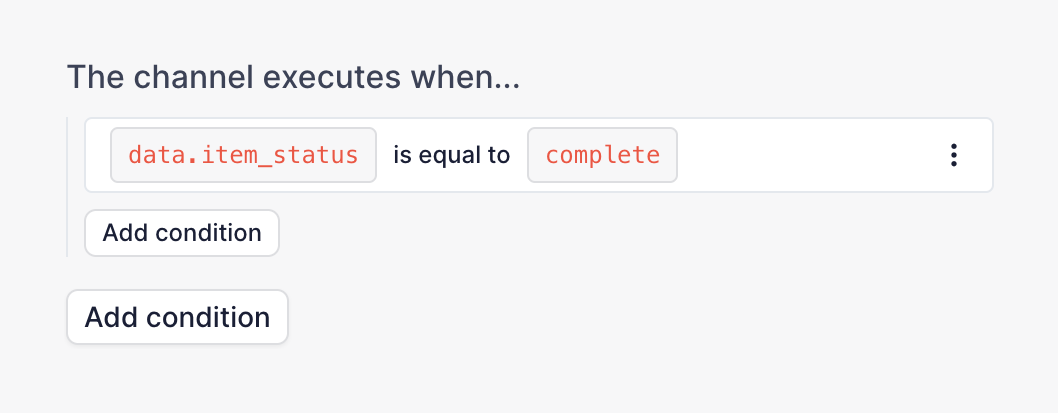Add a new condition group below the existing group
This screenshot has height=413, width=1058.
(177, 318)
